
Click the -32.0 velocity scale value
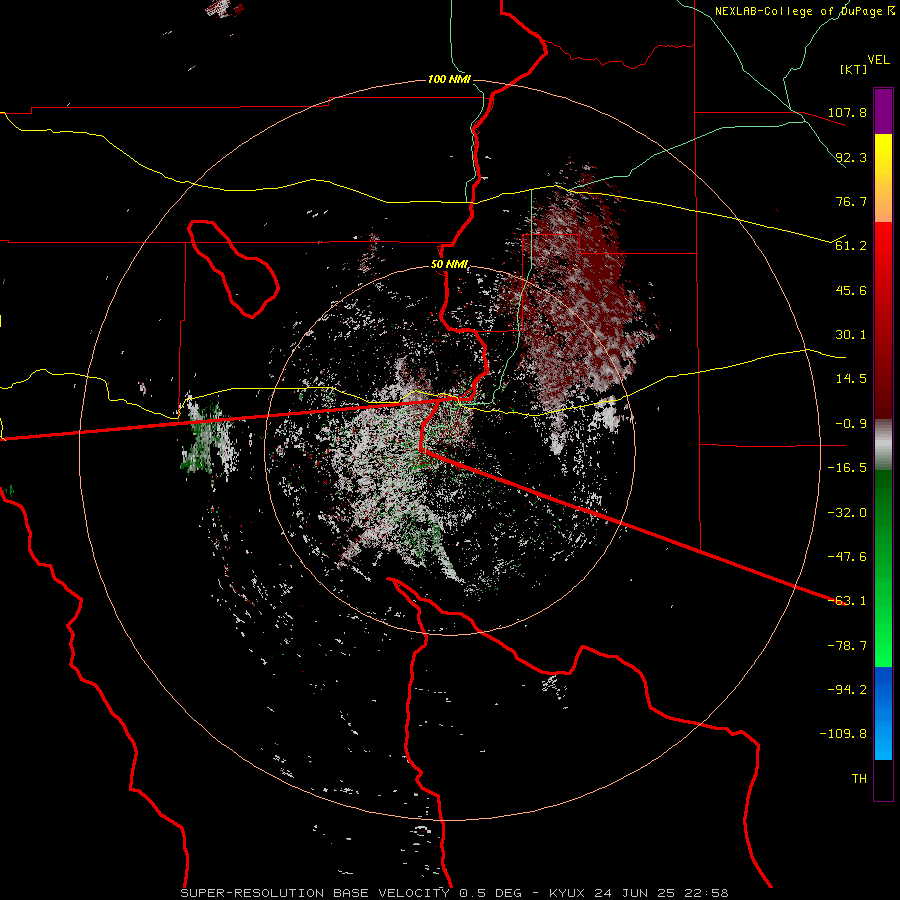point(847,513)
